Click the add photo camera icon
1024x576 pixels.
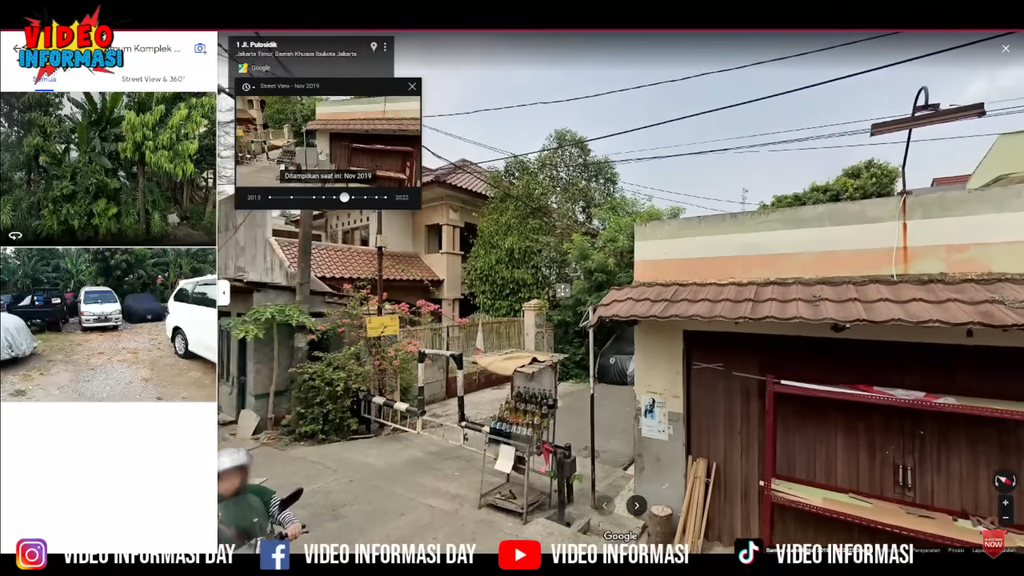pyautogui.click(x=200, y=48)
